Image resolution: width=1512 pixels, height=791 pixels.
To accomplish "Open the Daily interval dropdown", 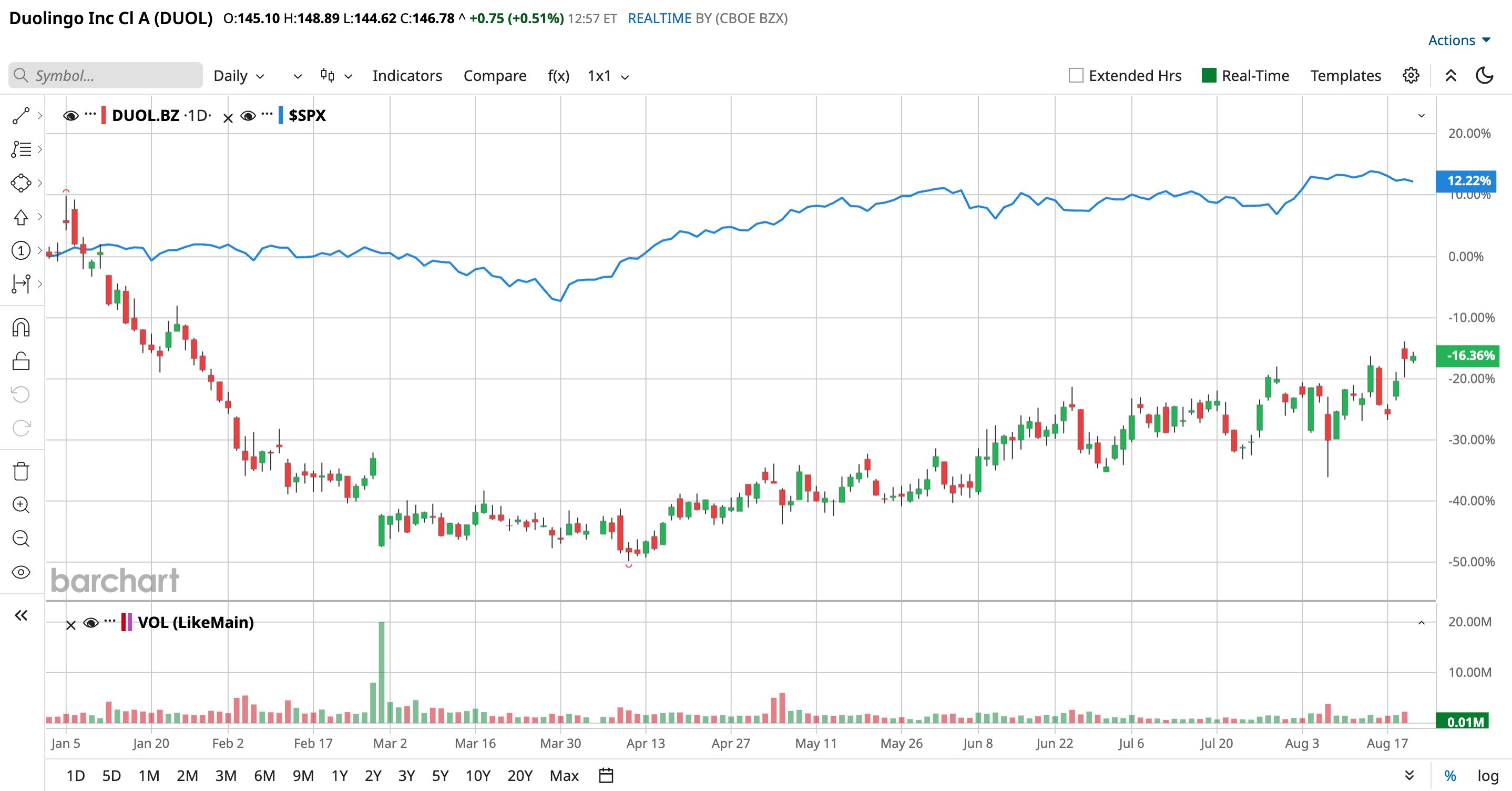I will tap(239, 76).
